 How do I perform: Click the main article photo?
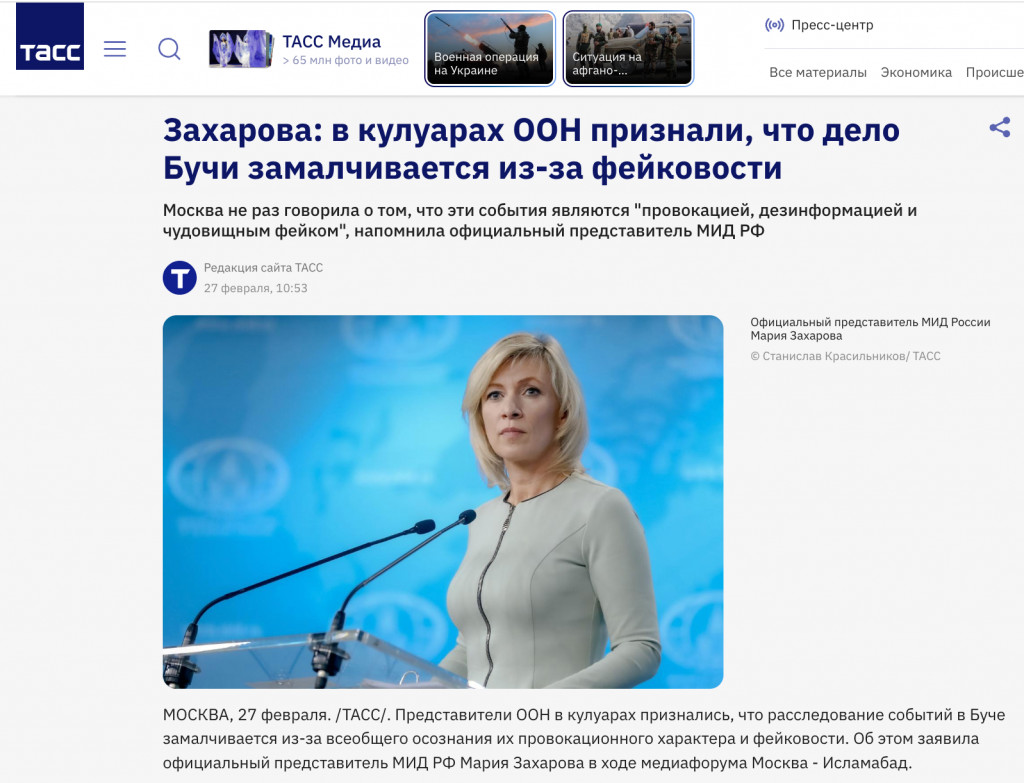click(x=443, y=502)
